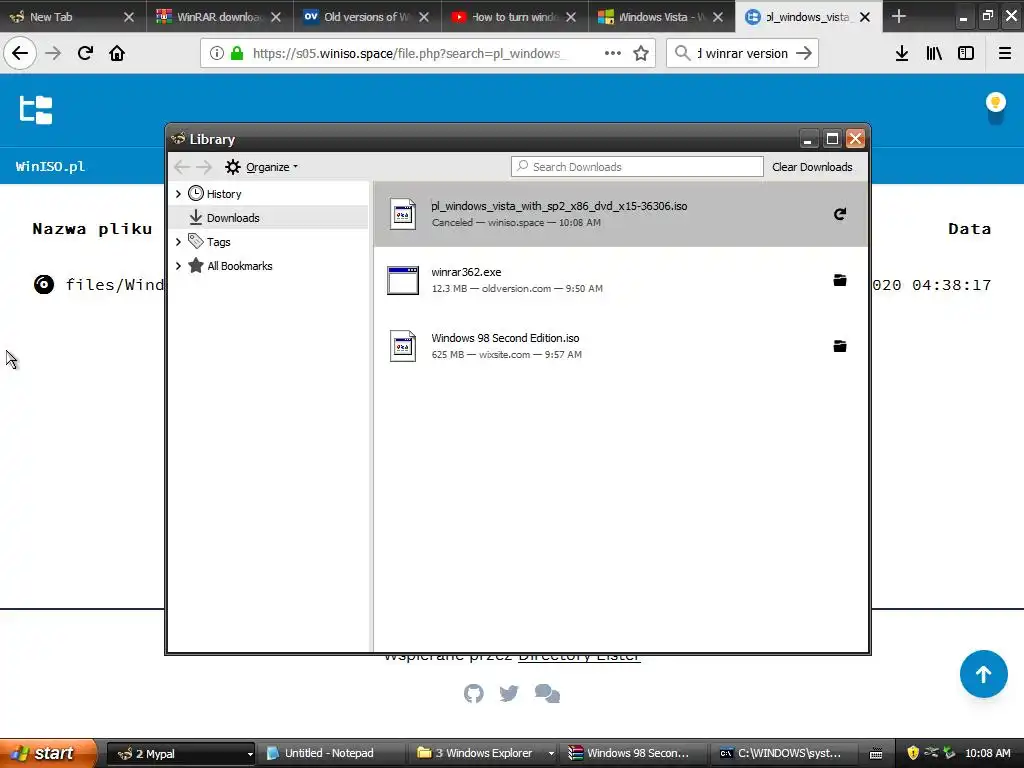The height and width of the screenshot is (768, 1024).
Task: Expand the History tree node
Action: [x=178, y=194]
